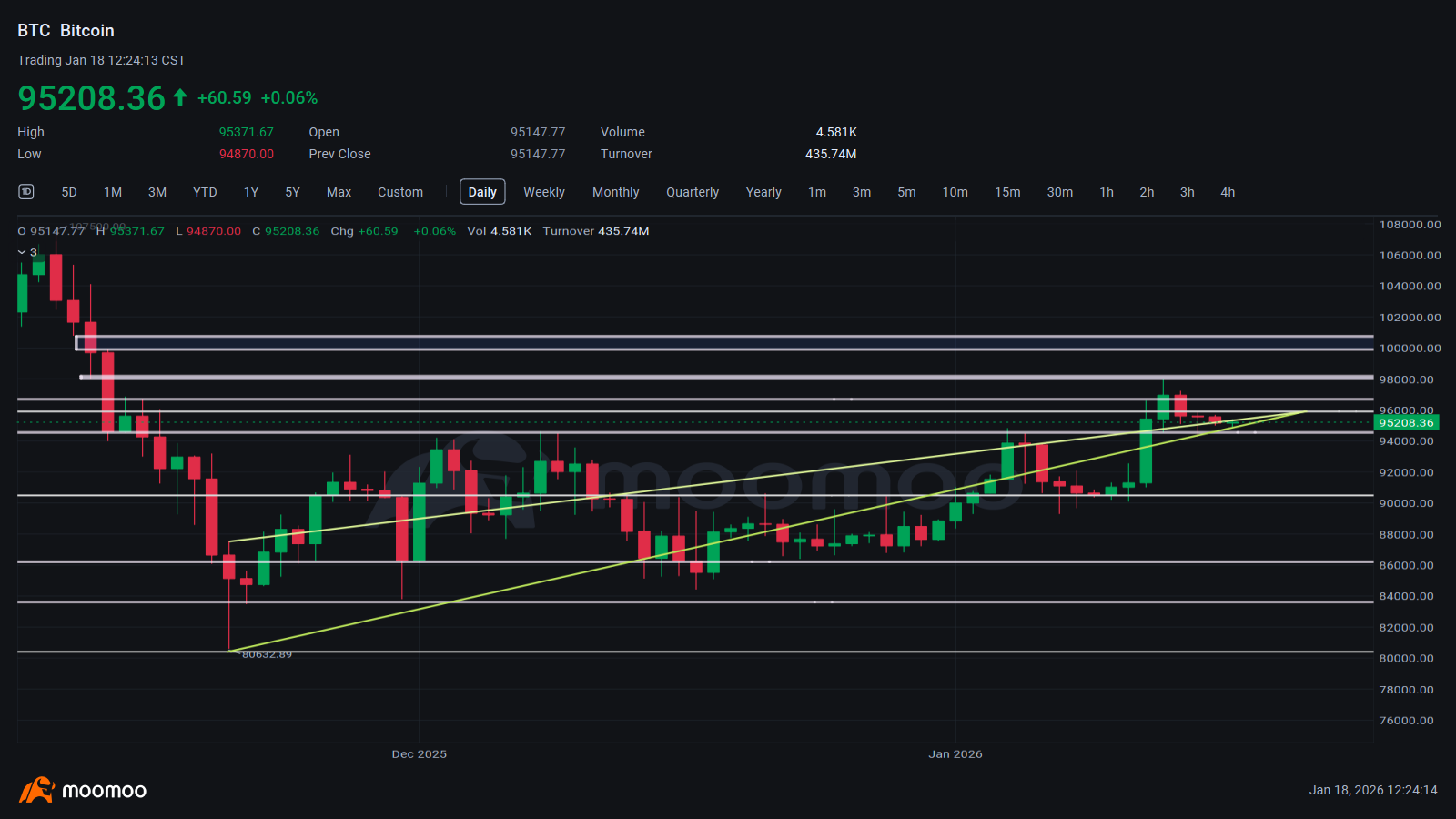Switch to the Weekly interval tab
Image resolution: width=1456 pixels, height=819 pixels.
tap(543, 192)
